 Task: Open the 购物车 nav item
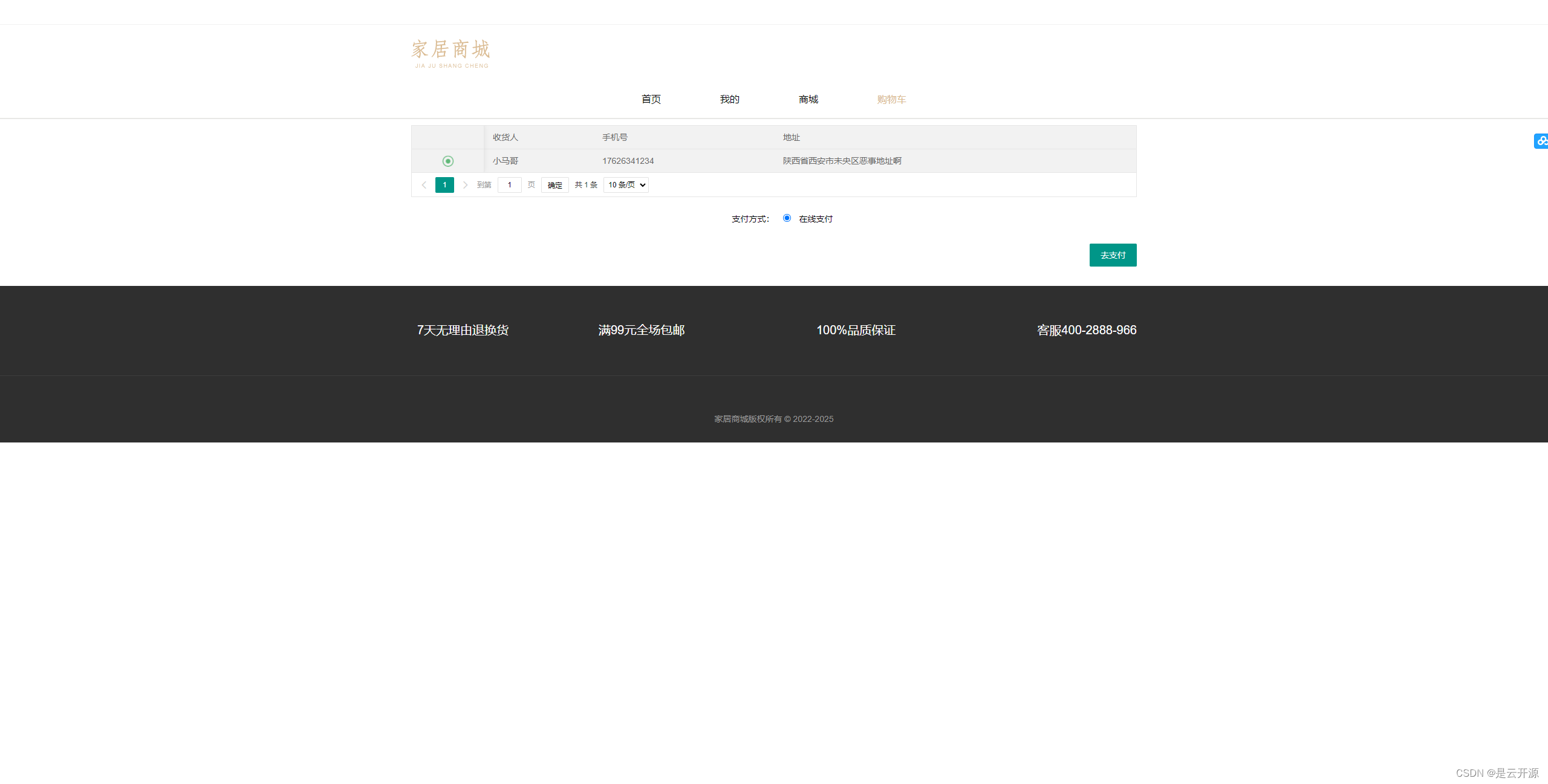891,99
